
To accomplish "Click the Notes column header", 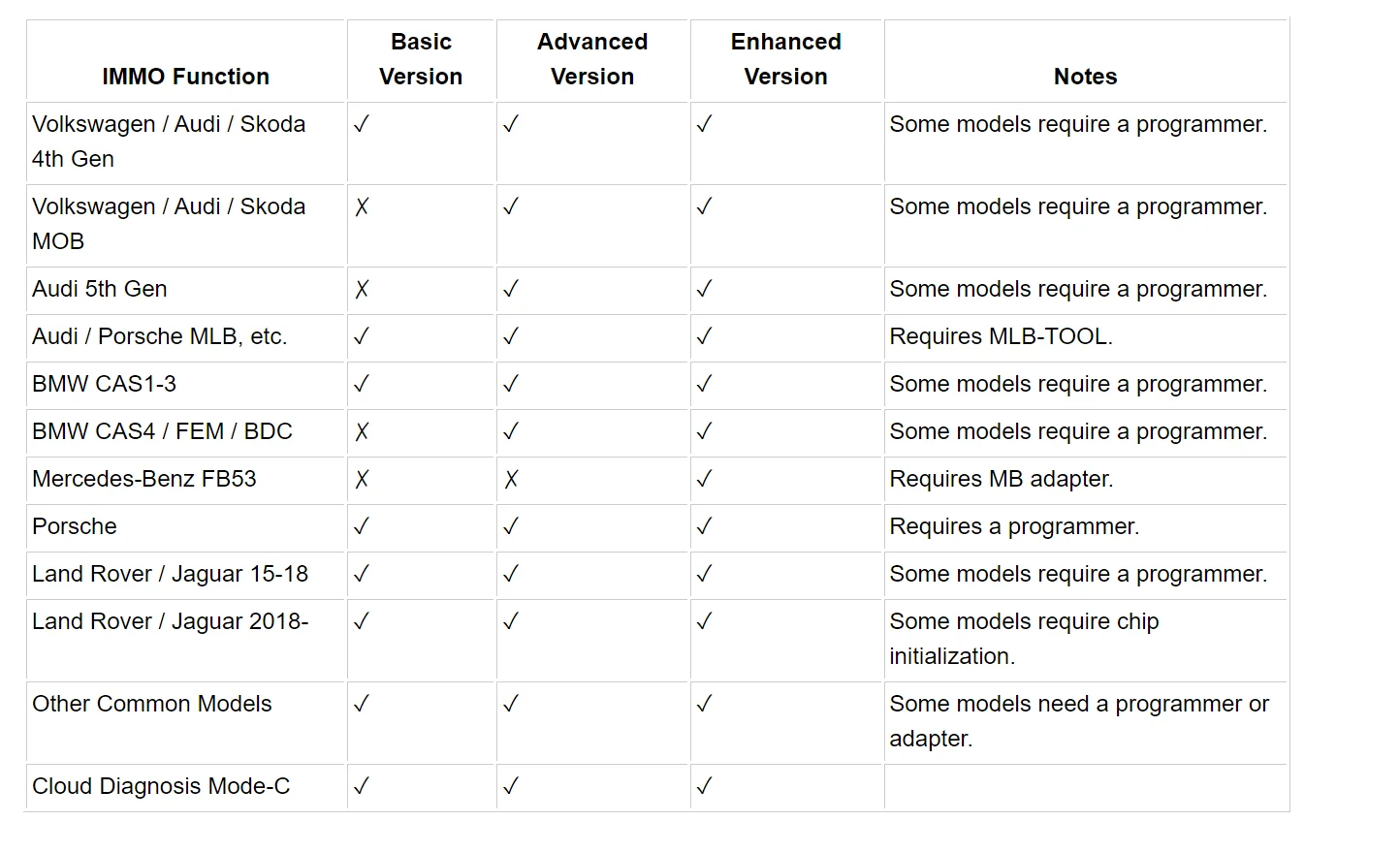I will click(x=1085, y=77).
